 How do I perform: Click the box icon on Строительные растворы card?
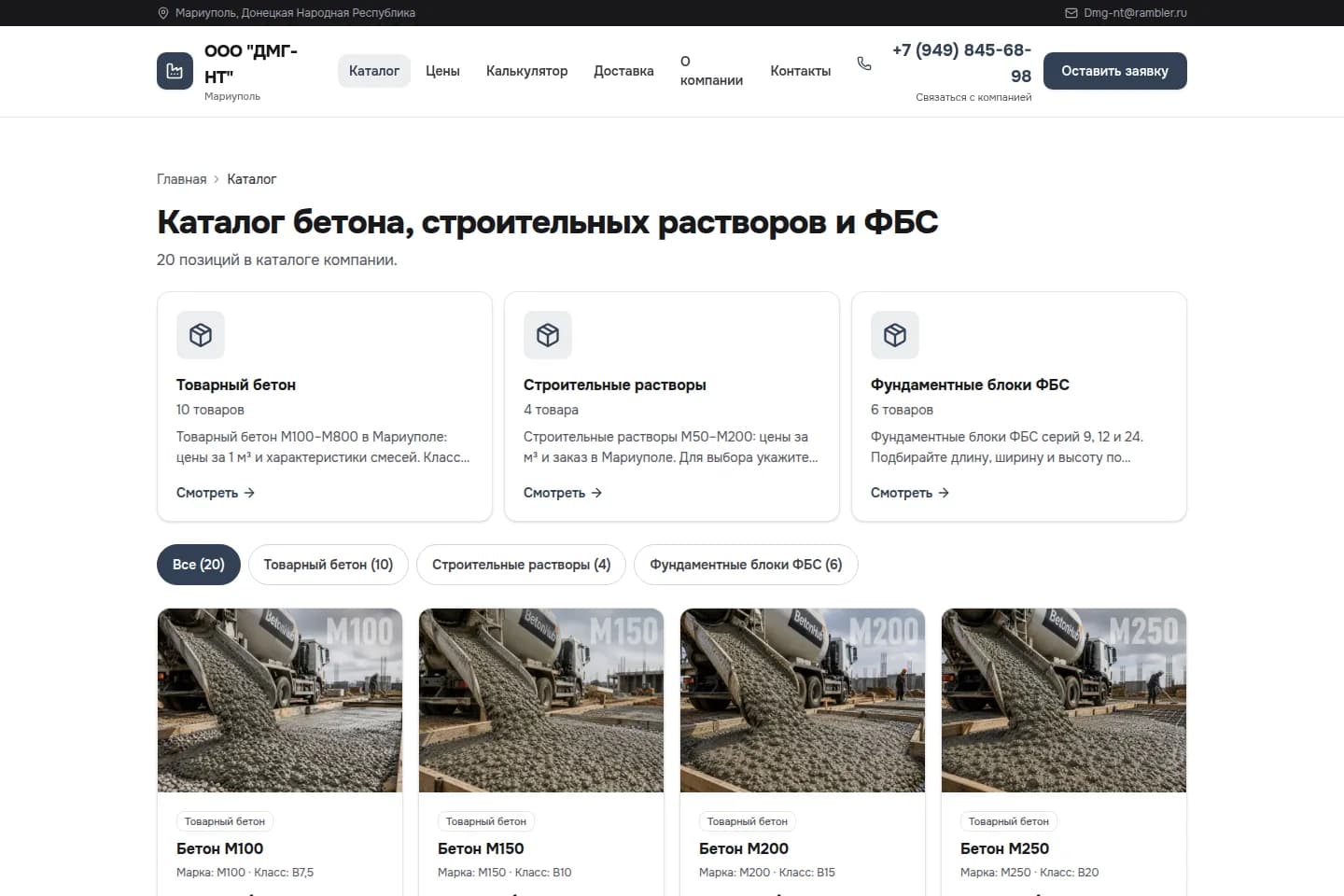pos(548,335)
